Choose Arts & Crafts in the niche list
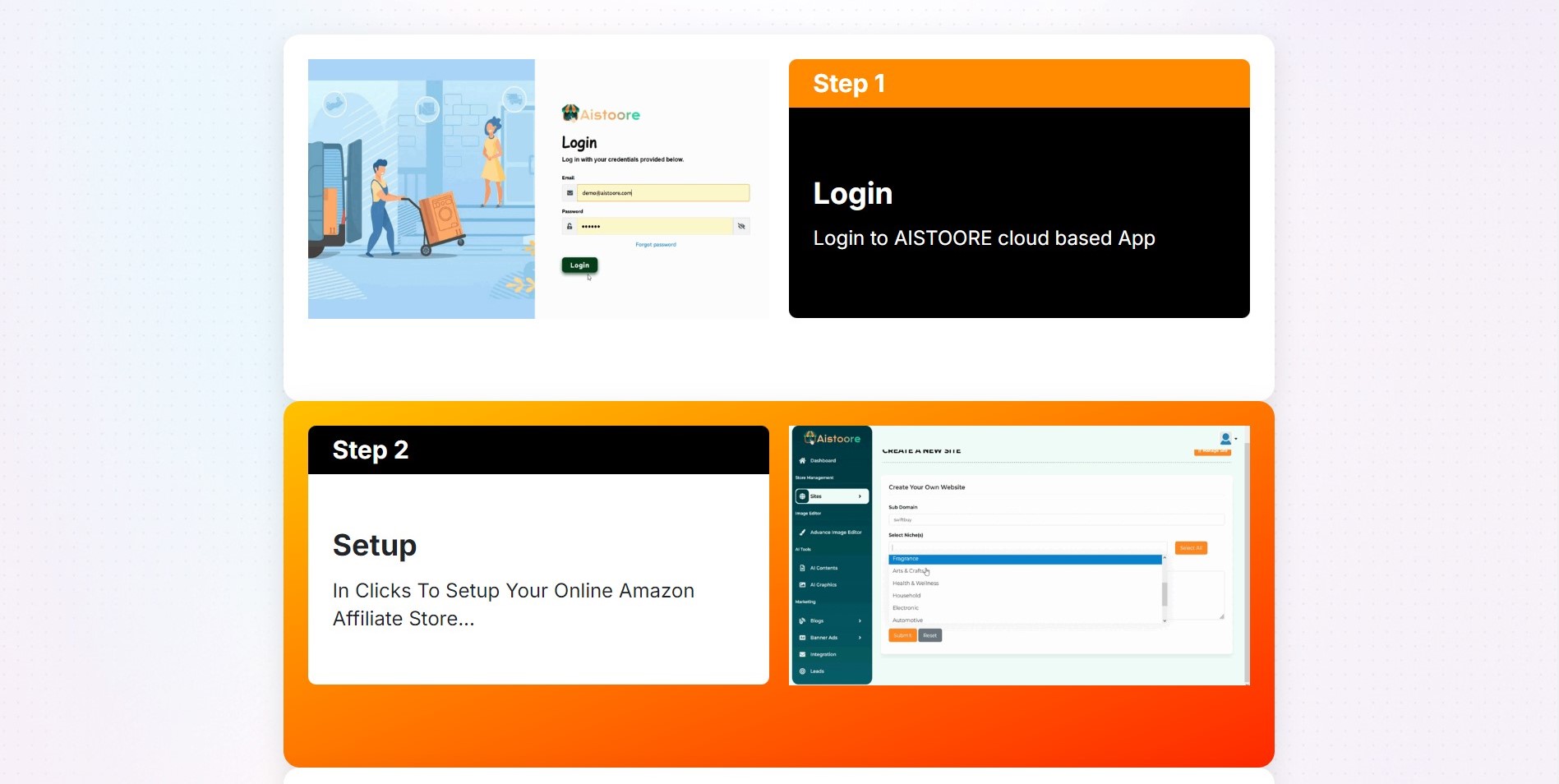The image size is (1559, 784). coord(1025,571)
